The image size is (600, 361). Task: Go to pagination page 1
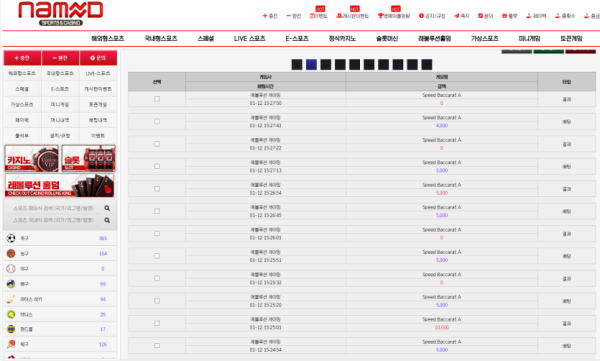pyautogui.click(x=297, y=65)
